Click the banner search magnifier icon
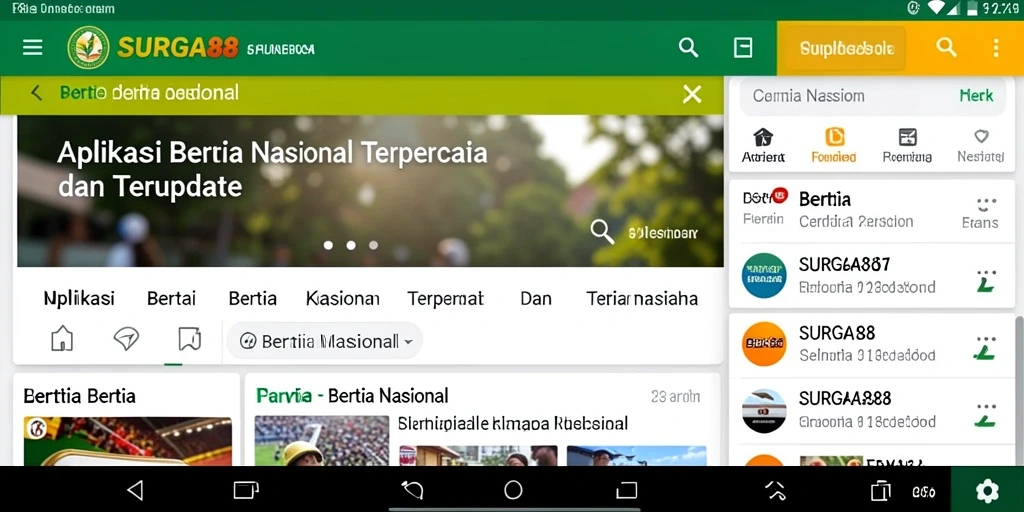Screen dimensions: 1024x512 click(x=601, y=231)
